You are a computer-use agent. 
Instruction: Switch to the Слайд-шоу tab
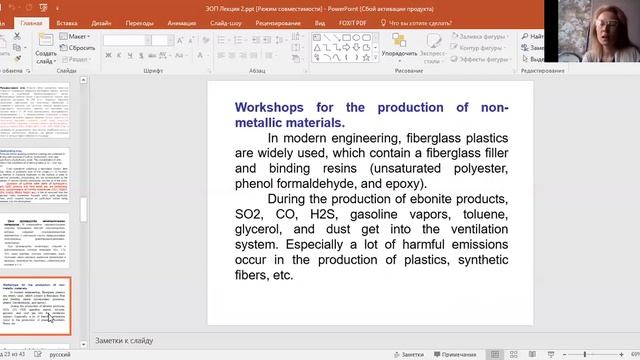click(226, 23)
